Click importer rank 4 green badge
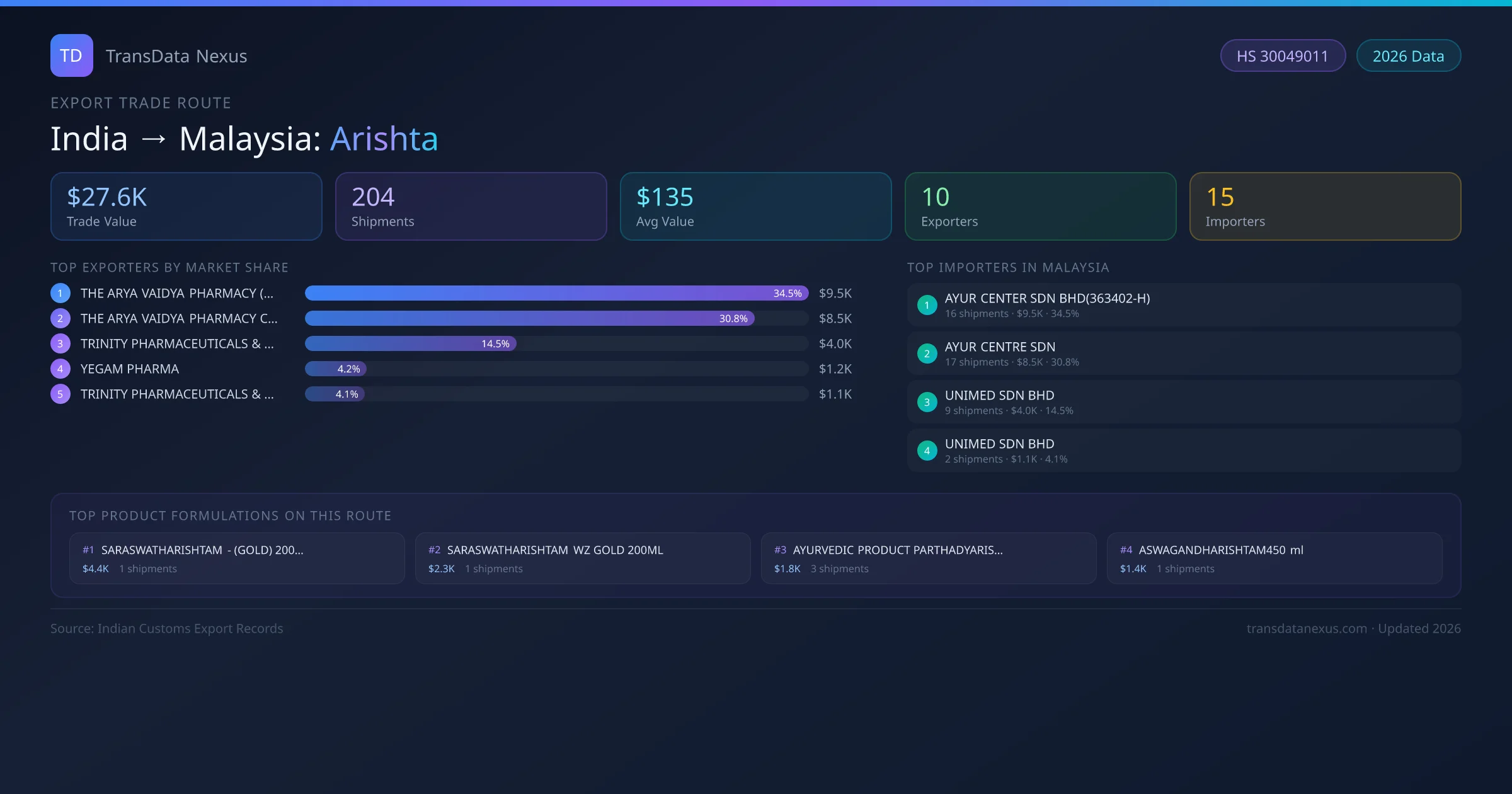 [x=927, y=451]
